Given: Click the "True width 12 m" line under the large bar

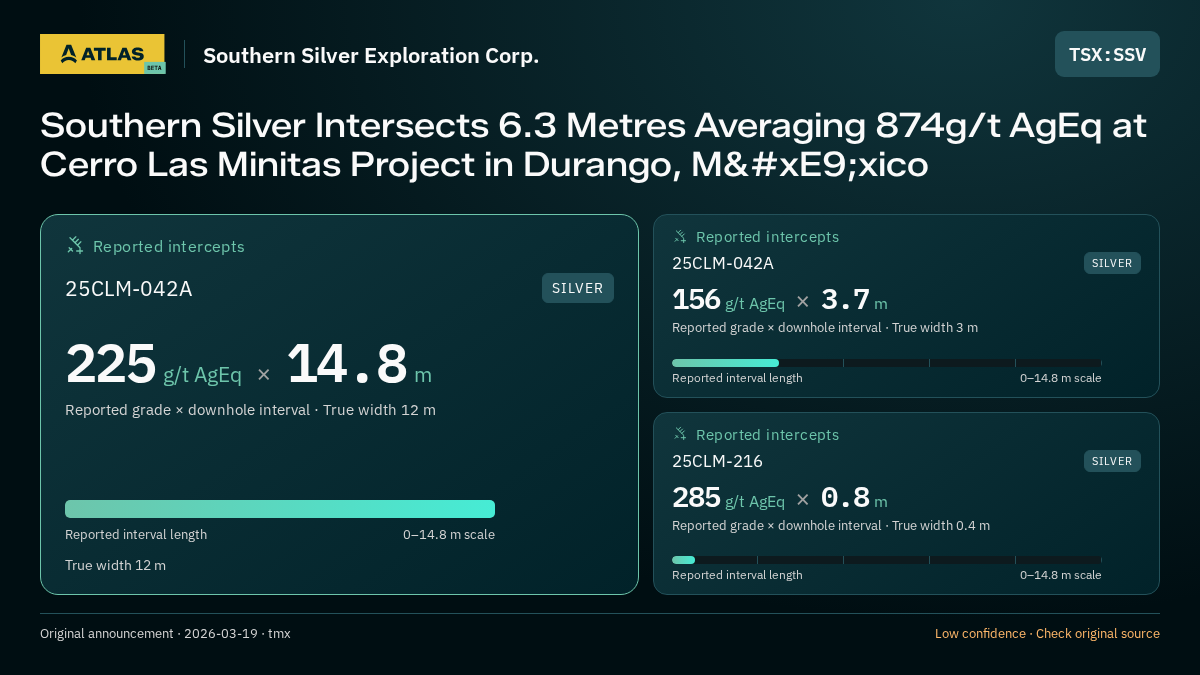Looking at the screenshot, I should (115, 565).
